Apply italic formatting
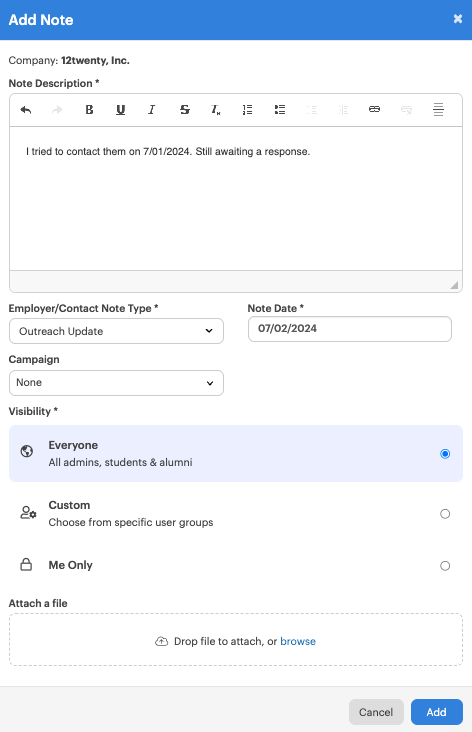The image size is (472, 732). coord(152,110)
